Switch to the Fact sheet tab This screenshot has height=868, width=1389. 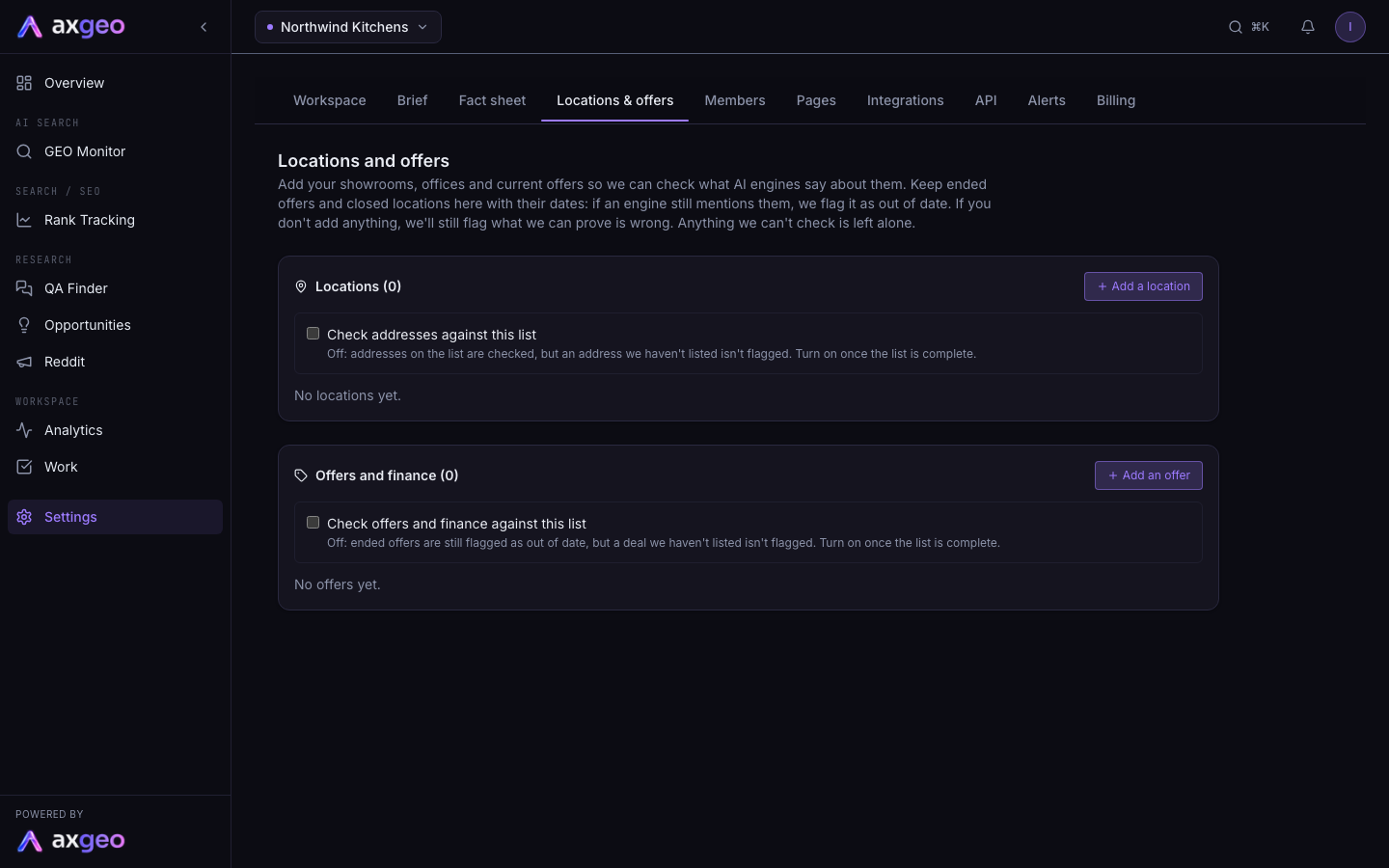click(x=492, y=100)
